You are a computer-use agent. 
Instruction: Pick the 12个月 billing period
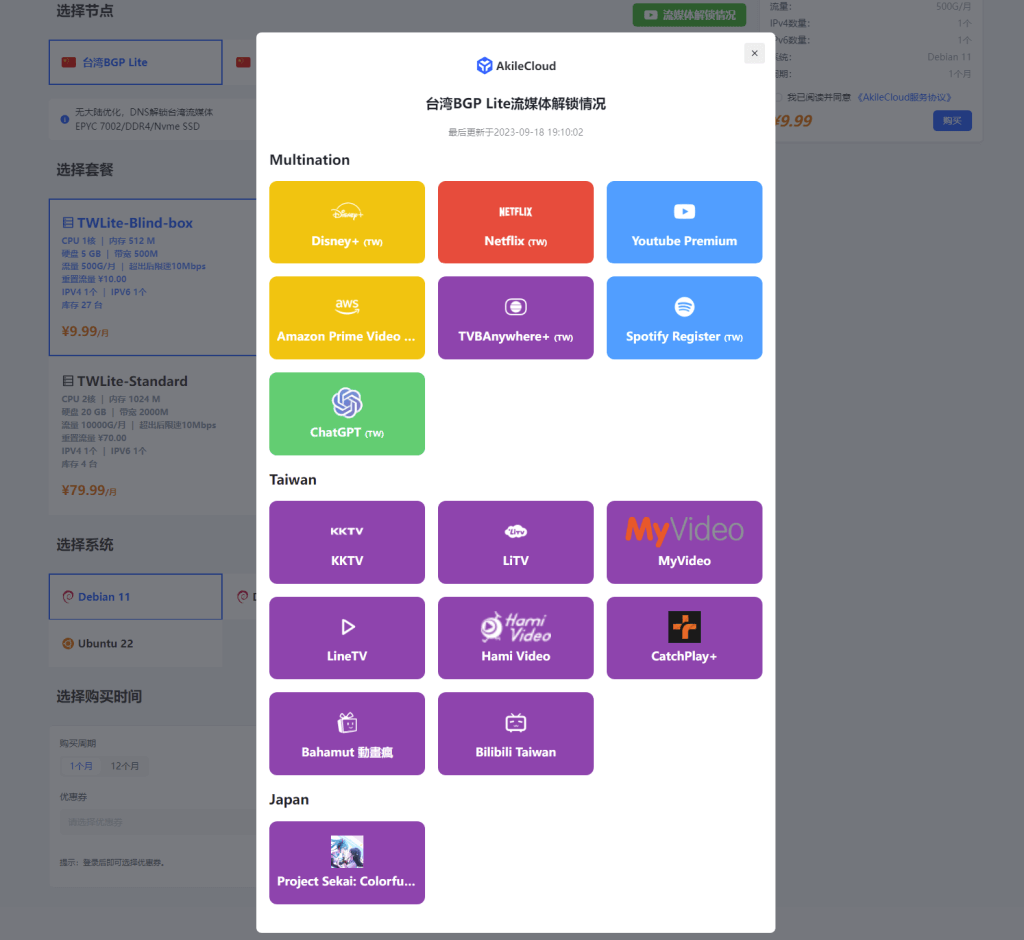pyautogui.click(x=125, y=766)
